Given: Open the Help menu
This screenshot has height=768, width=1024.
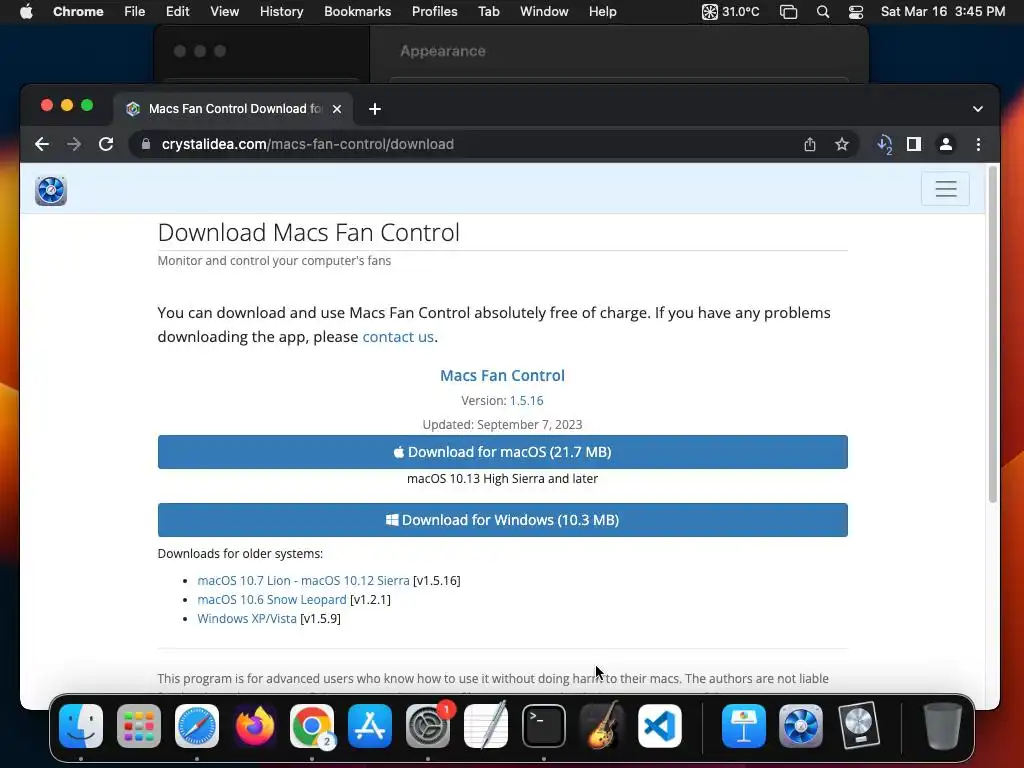Looking at the screenshot, I should (x=602, y=11).
